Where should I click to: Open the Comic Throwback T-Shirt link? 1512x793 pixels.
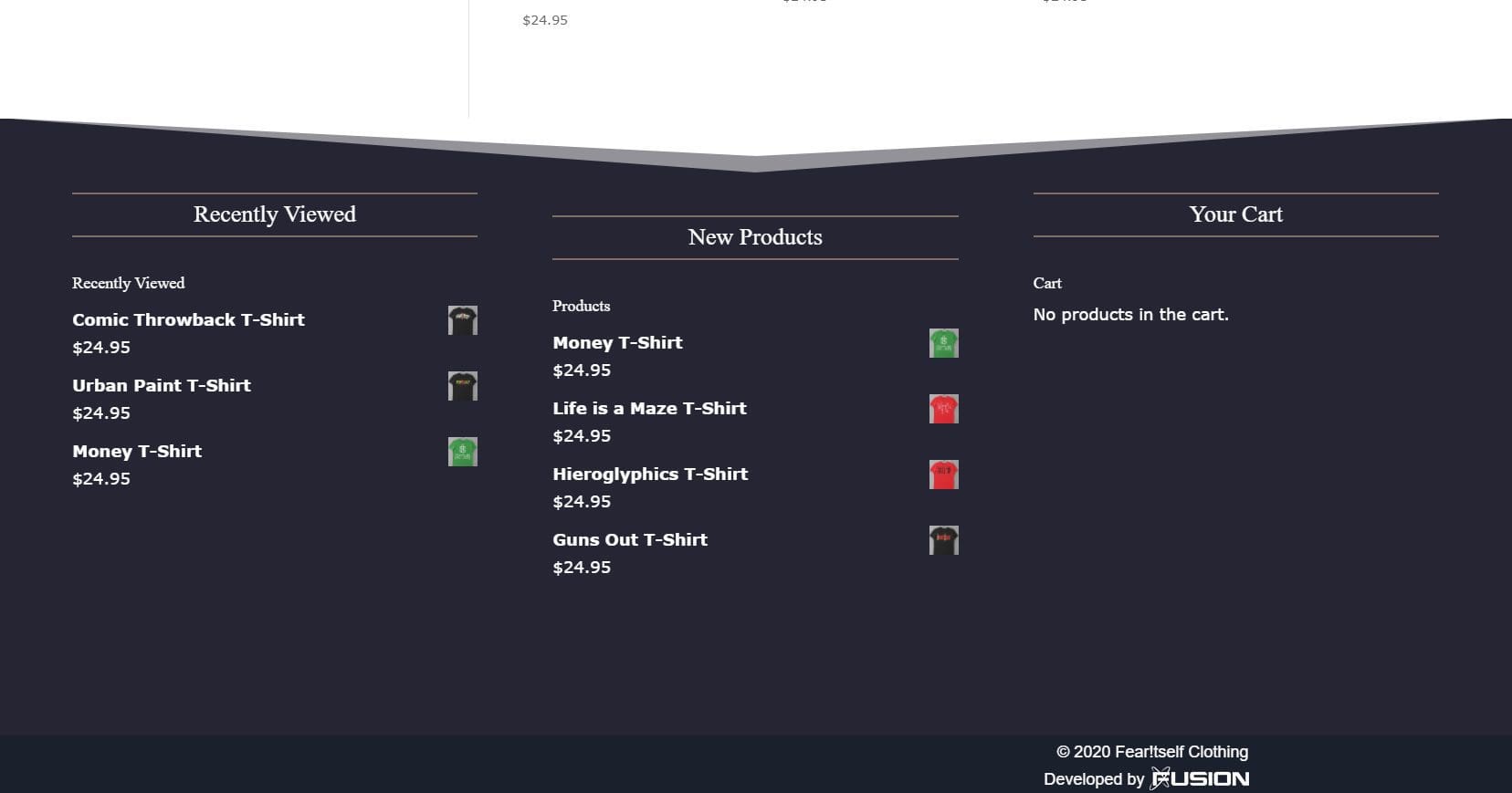point(188,319)
